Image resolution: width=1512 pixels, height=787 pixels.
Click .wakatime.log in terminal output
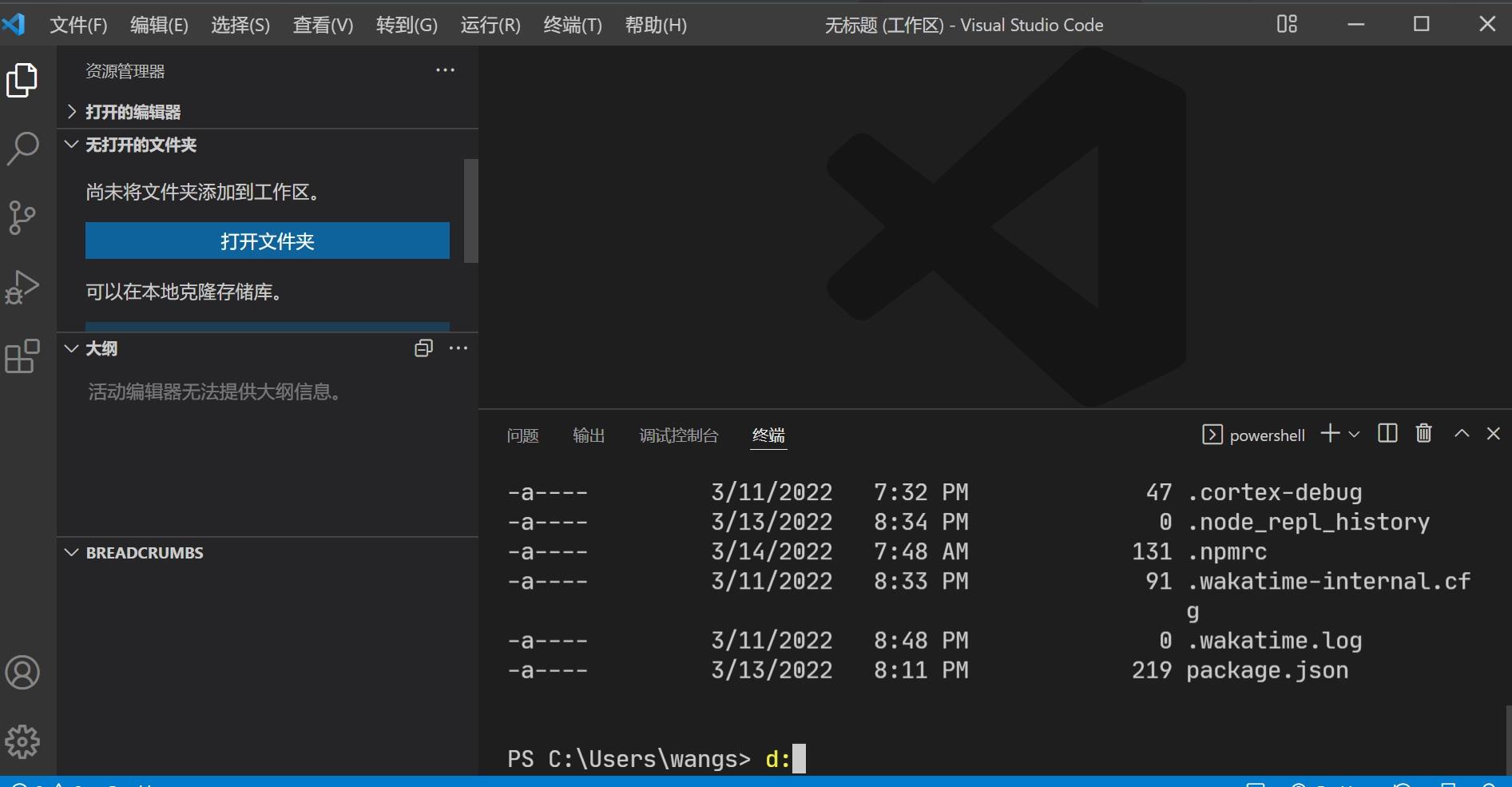(1274, 640)
